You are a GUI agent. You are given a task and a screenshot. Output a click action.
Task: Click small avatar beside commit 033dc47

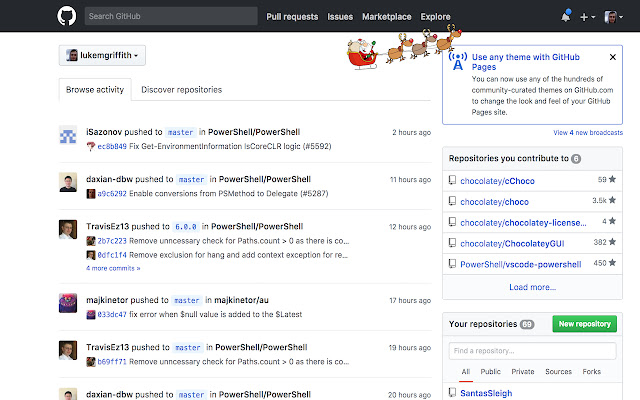pyautogui.click(x=91, y=314)
